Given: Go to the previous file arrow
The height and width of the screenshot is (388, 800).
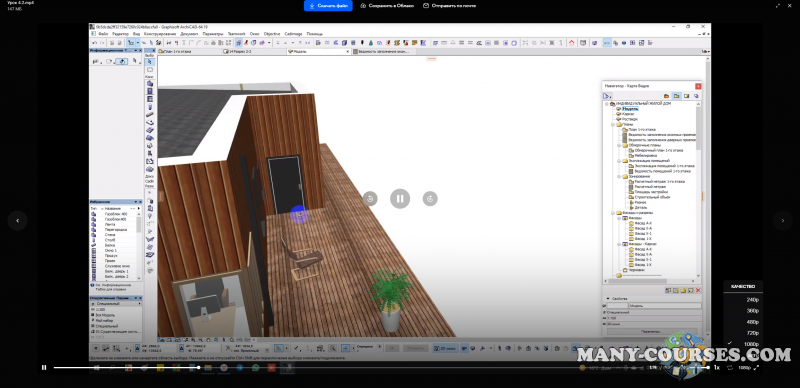Looking at the screenshot, I should pos(18,221).
